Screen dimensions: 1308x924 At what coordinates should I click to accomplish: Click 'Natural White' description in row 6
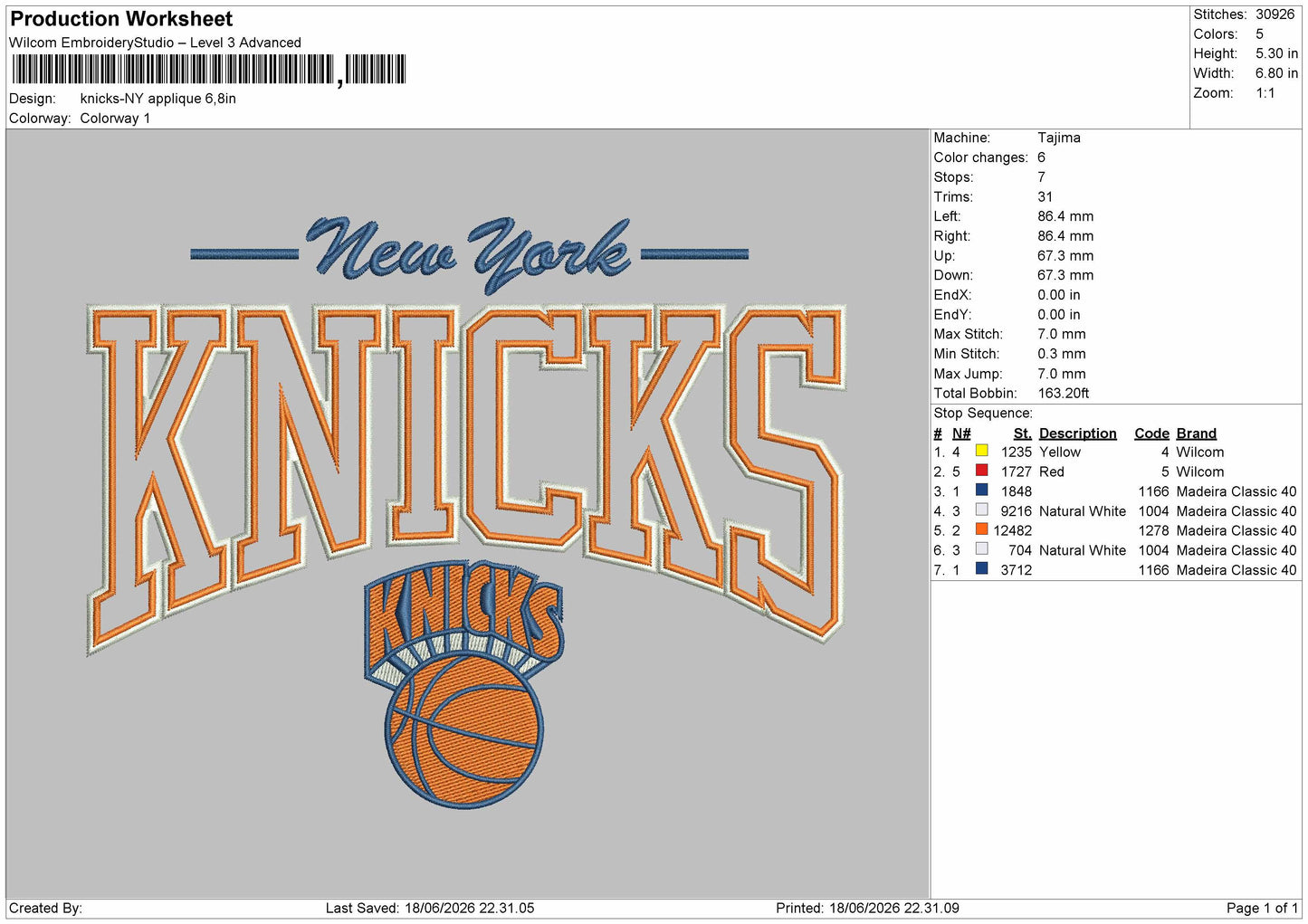[1082, 550]
